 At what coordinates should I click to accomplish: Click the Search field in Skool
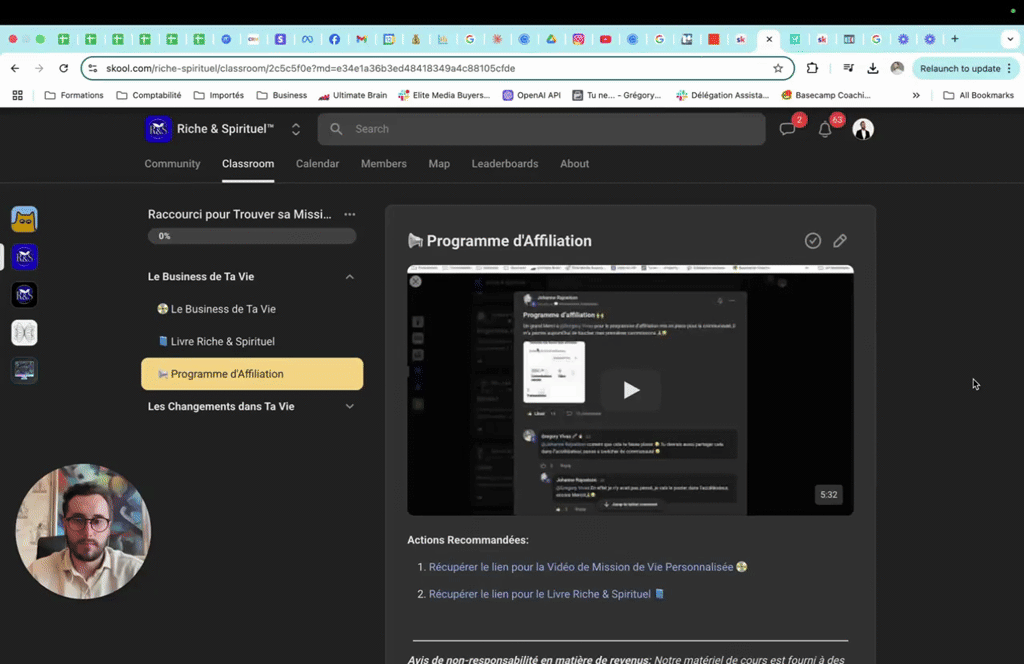tap(541, 129)
